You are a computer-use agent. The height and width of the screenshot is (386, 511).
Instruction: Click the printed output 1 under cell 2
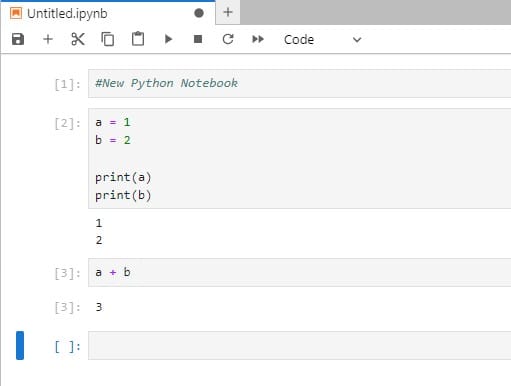tap(99, 223)
